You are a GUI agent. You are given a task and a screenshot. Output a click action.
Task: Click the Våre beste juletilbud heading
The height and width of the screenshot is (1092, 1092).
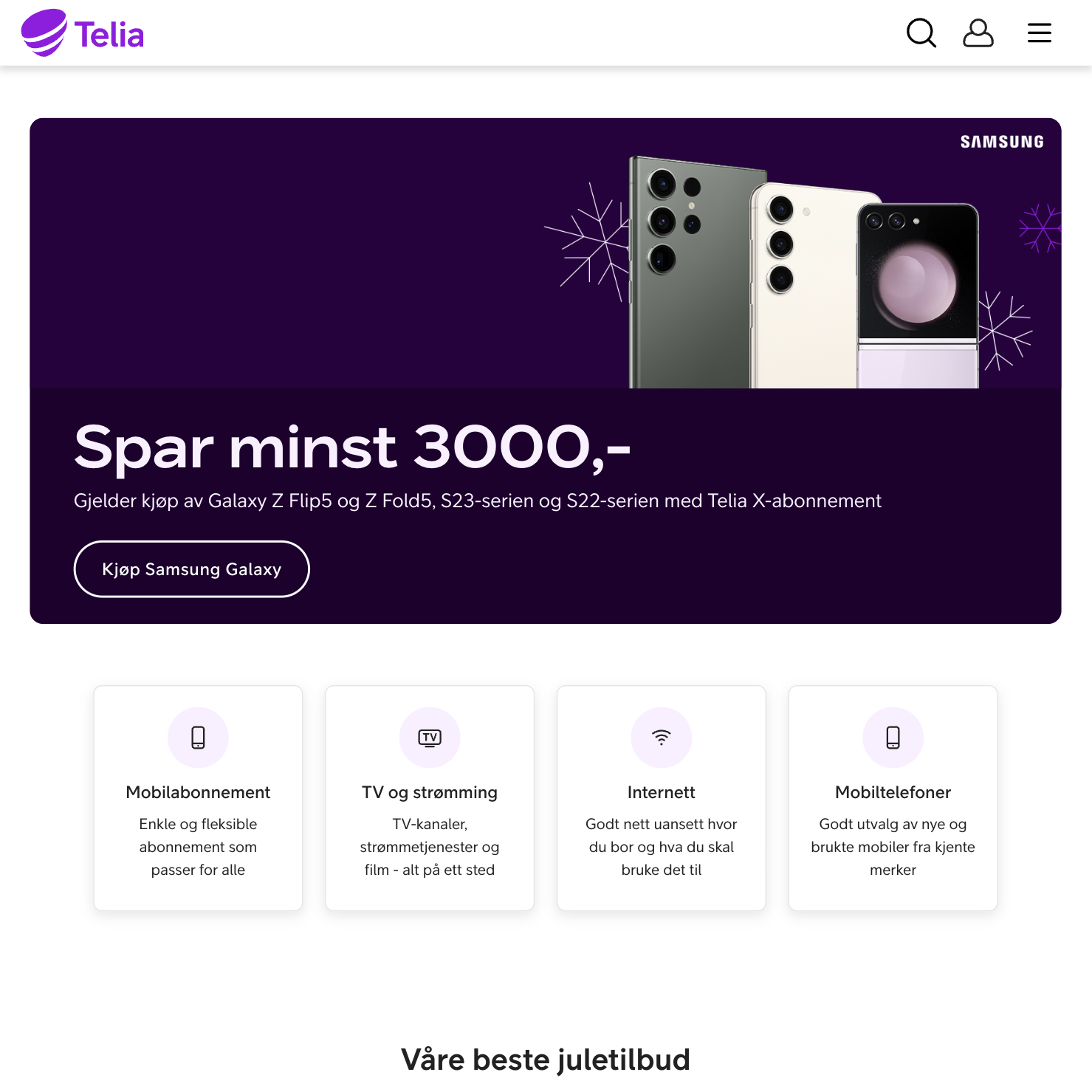pyautogui.click(x=546, y=1059)
